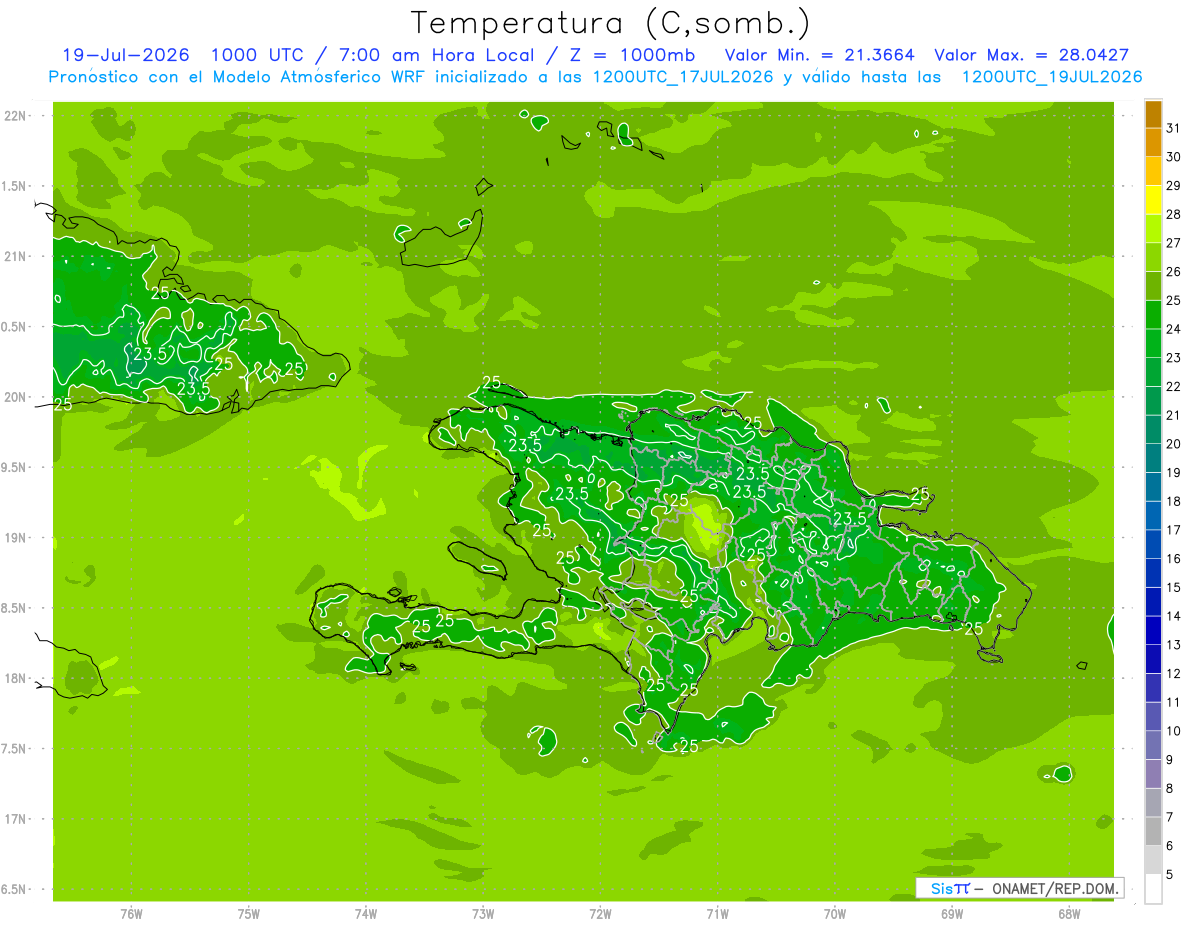Click the "18N" latitude axis label
The image size is (1200, 927).
click(17, 678)
